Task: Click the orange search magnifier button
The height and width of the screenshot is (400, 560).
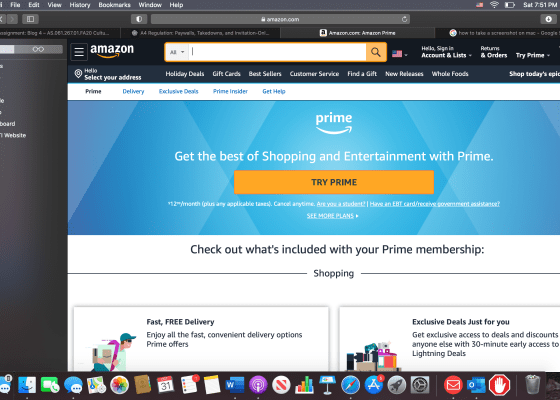Action: pos(376,52)
